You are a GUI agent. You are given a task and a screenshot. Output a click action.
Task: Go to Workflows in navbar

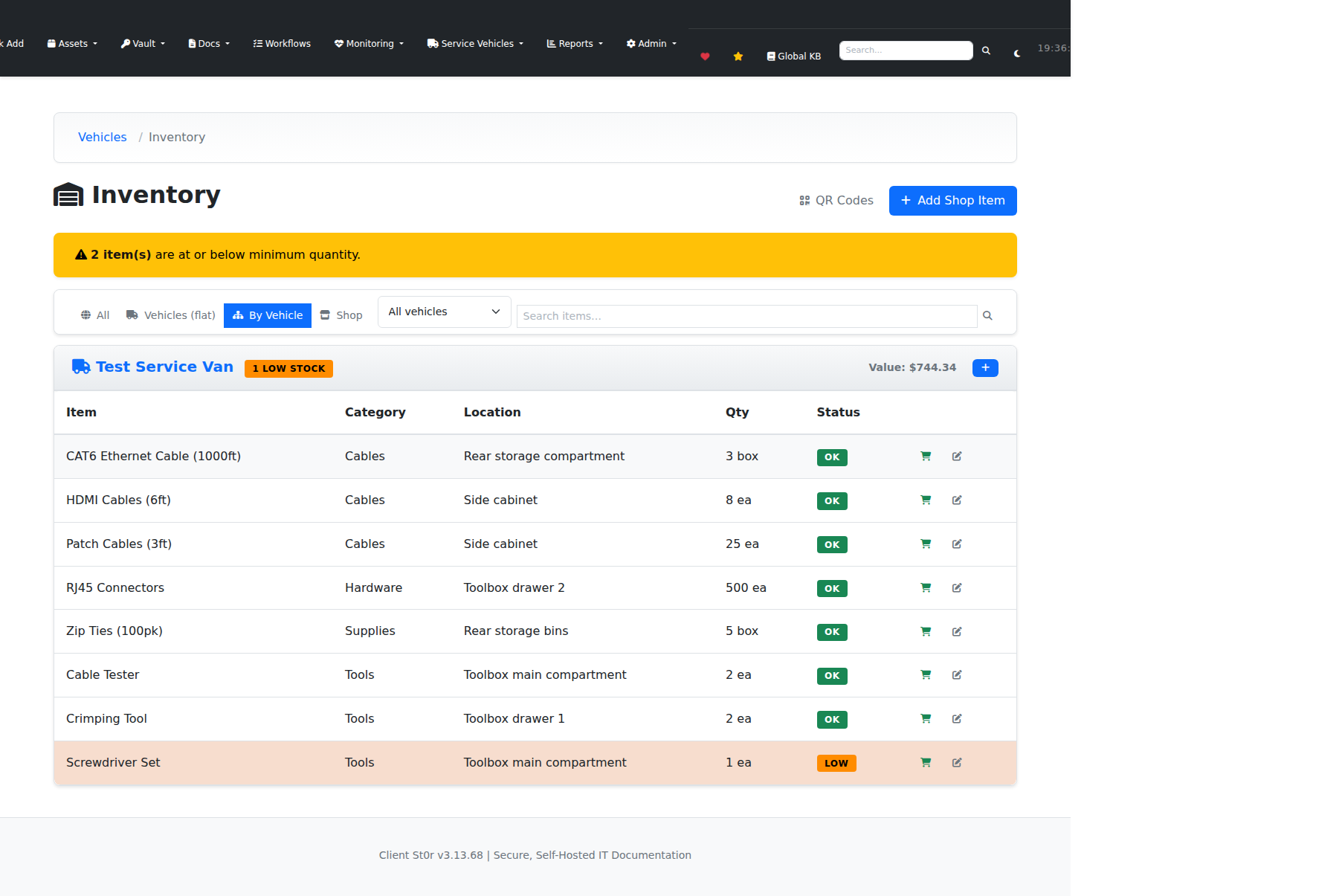coord(282,44)
